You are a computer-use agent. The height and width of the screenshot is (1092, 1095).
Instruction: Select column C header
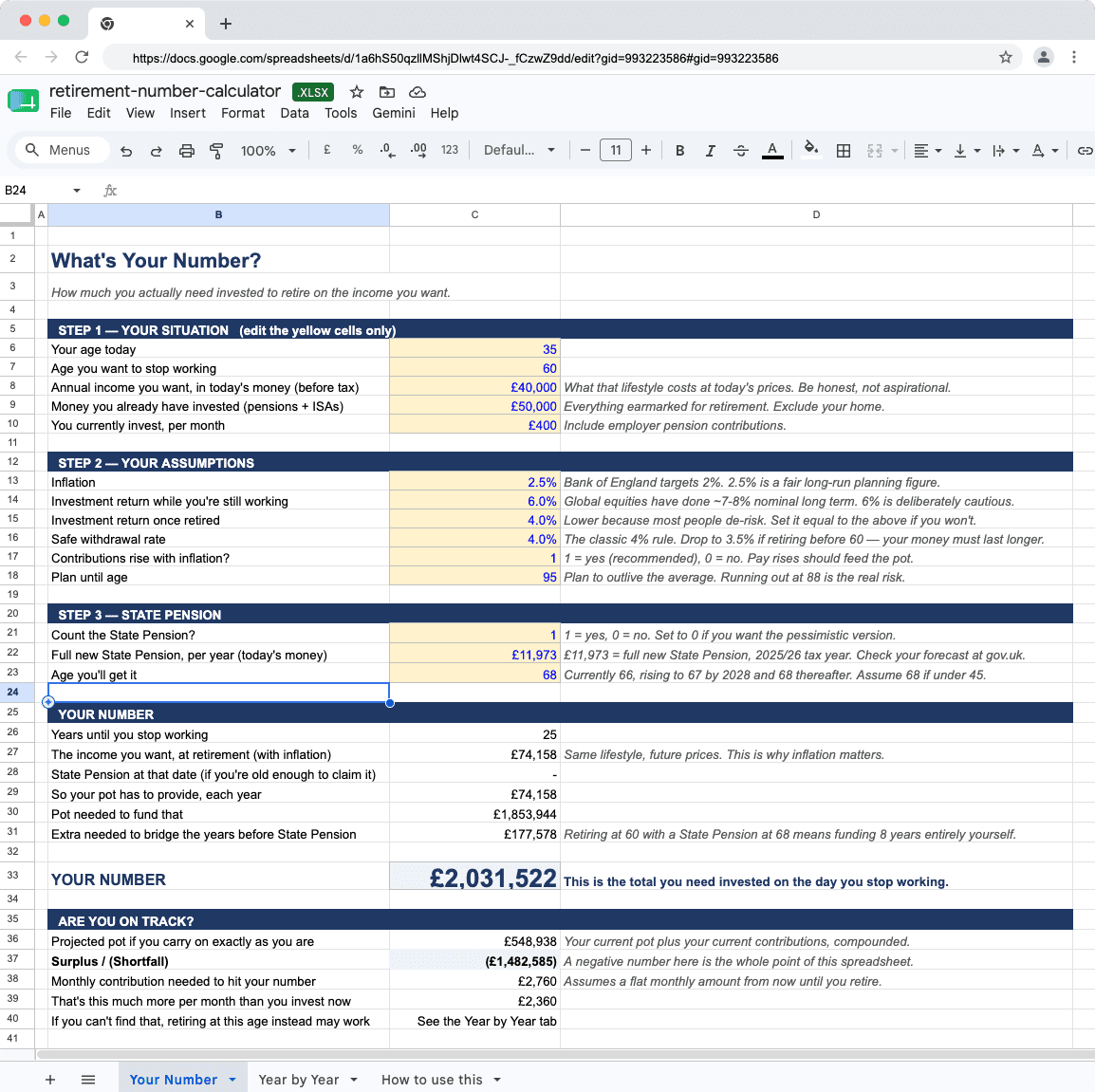tap(474, 214)
